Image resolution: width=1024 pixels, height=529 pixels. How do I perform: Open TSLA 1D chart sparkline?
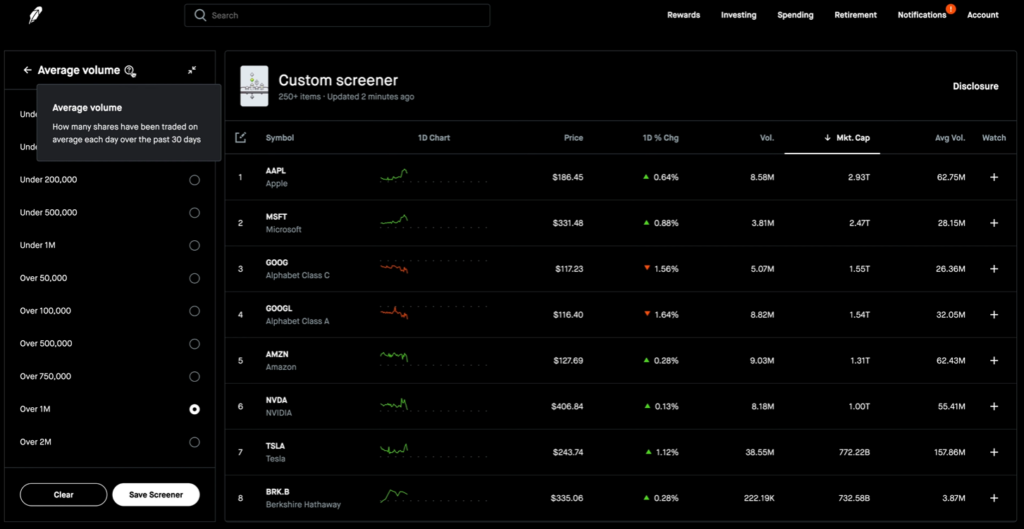pos(434,451)
